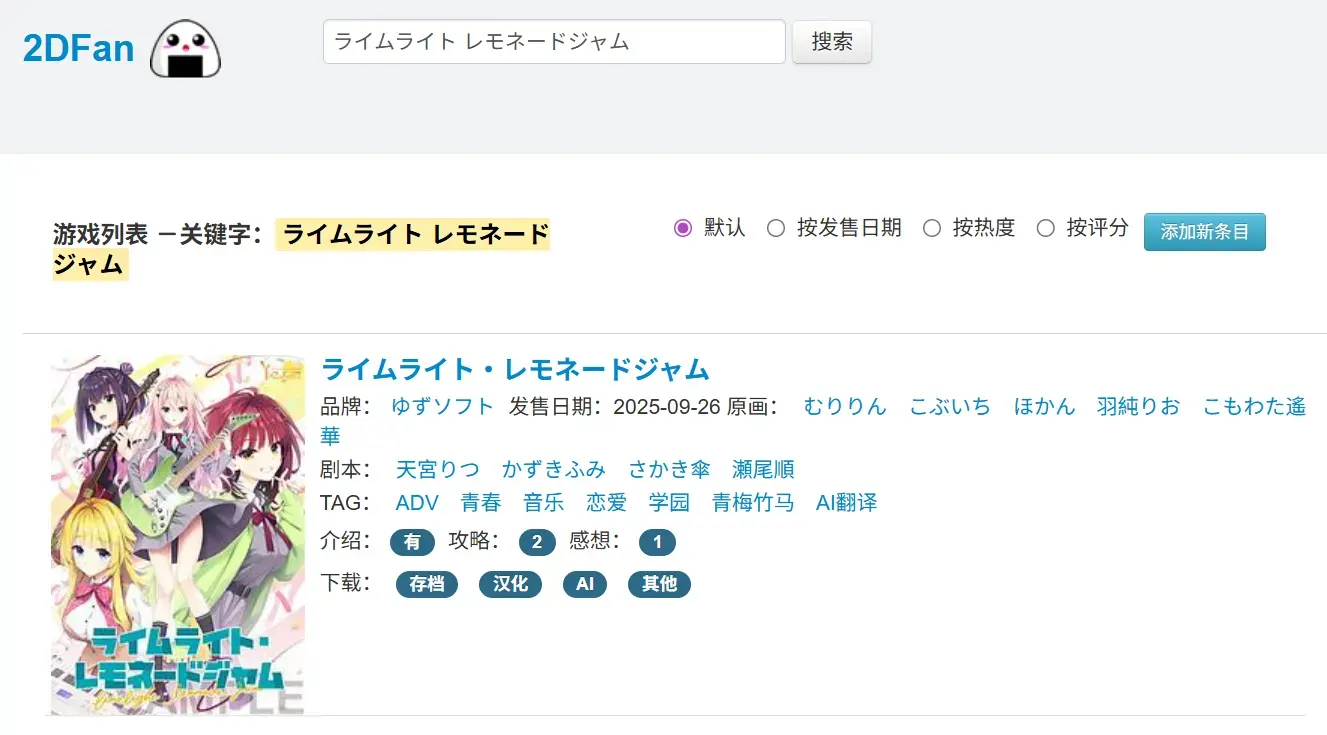Screen dimensions: 1327x735
Task: Click the 介绍 有 badge
Action: click(412, 543)
